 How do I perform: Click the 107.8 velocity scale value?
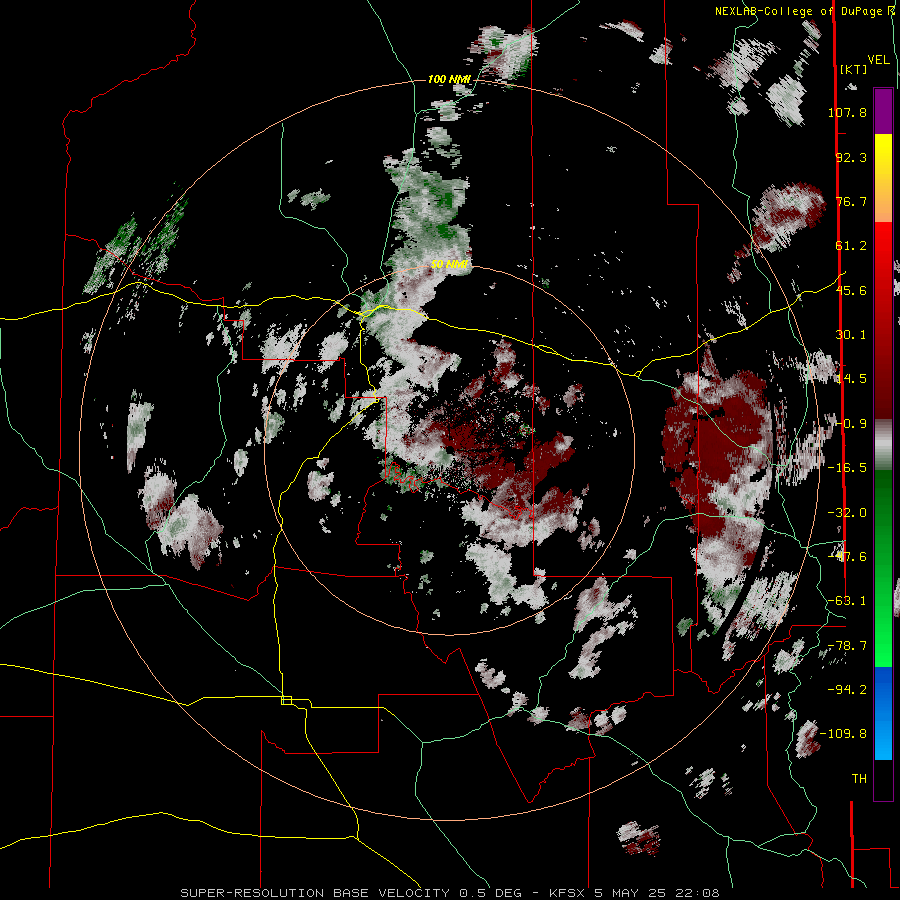[847, 112]
